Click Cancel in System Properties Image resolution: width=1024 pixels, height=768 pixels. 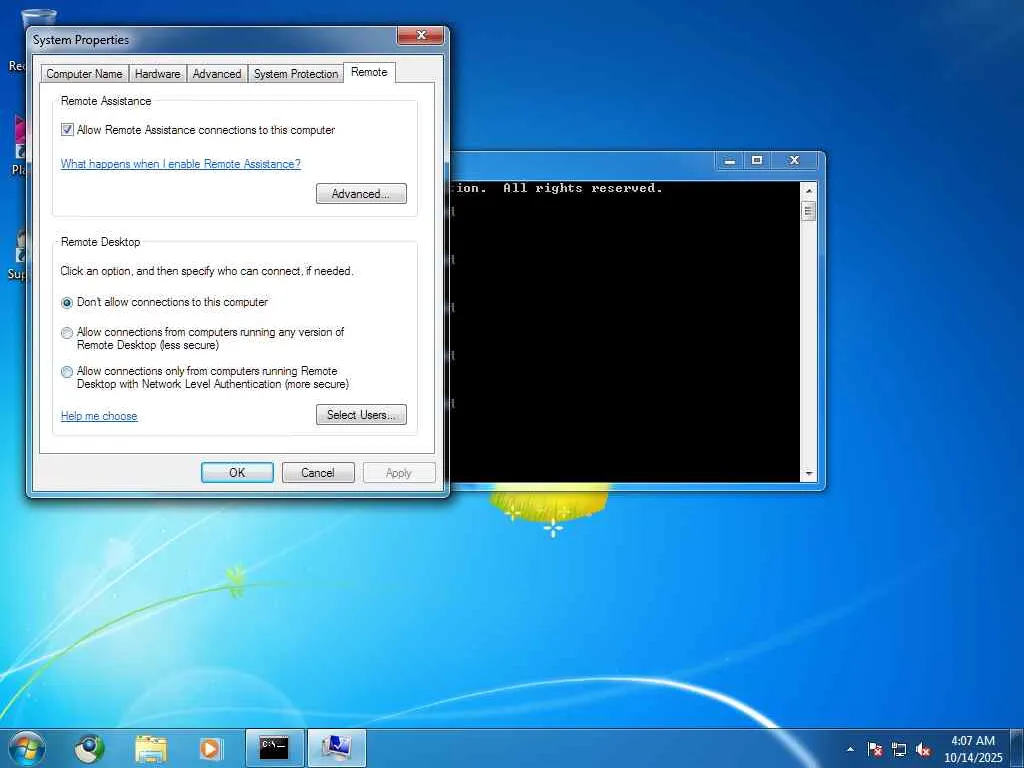tap(318, 472)
